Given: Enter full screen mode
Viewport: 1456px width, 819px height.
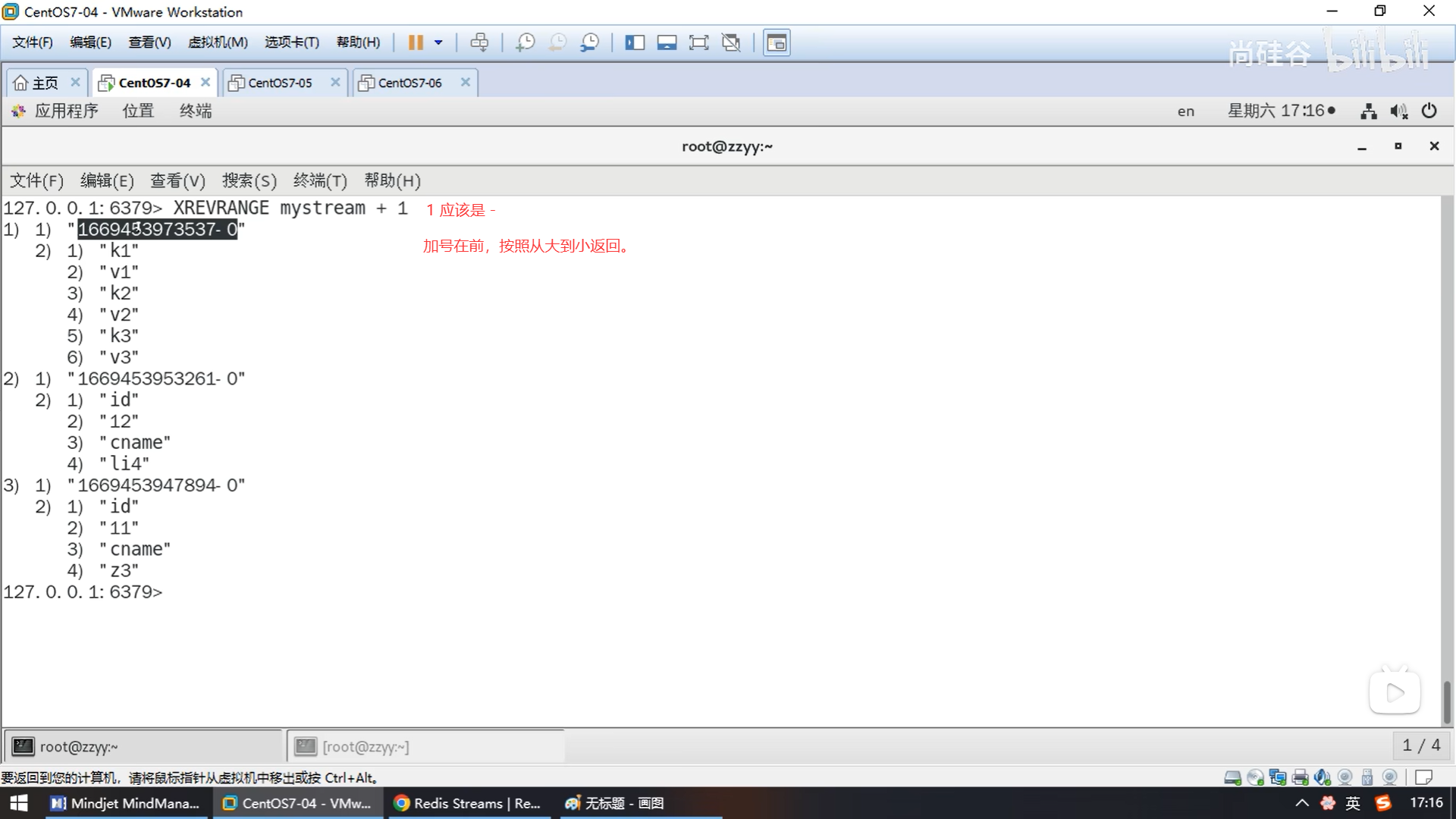Looking at the screenshot, I should point(698,42).
